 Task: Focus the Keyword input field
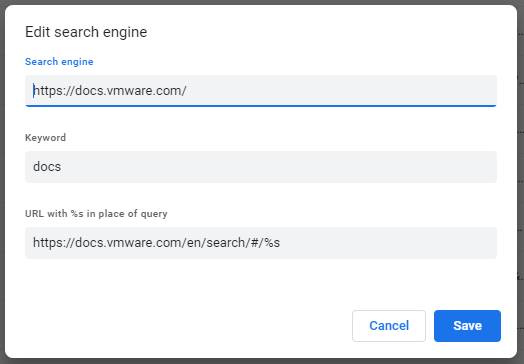(x=261, y=167)
